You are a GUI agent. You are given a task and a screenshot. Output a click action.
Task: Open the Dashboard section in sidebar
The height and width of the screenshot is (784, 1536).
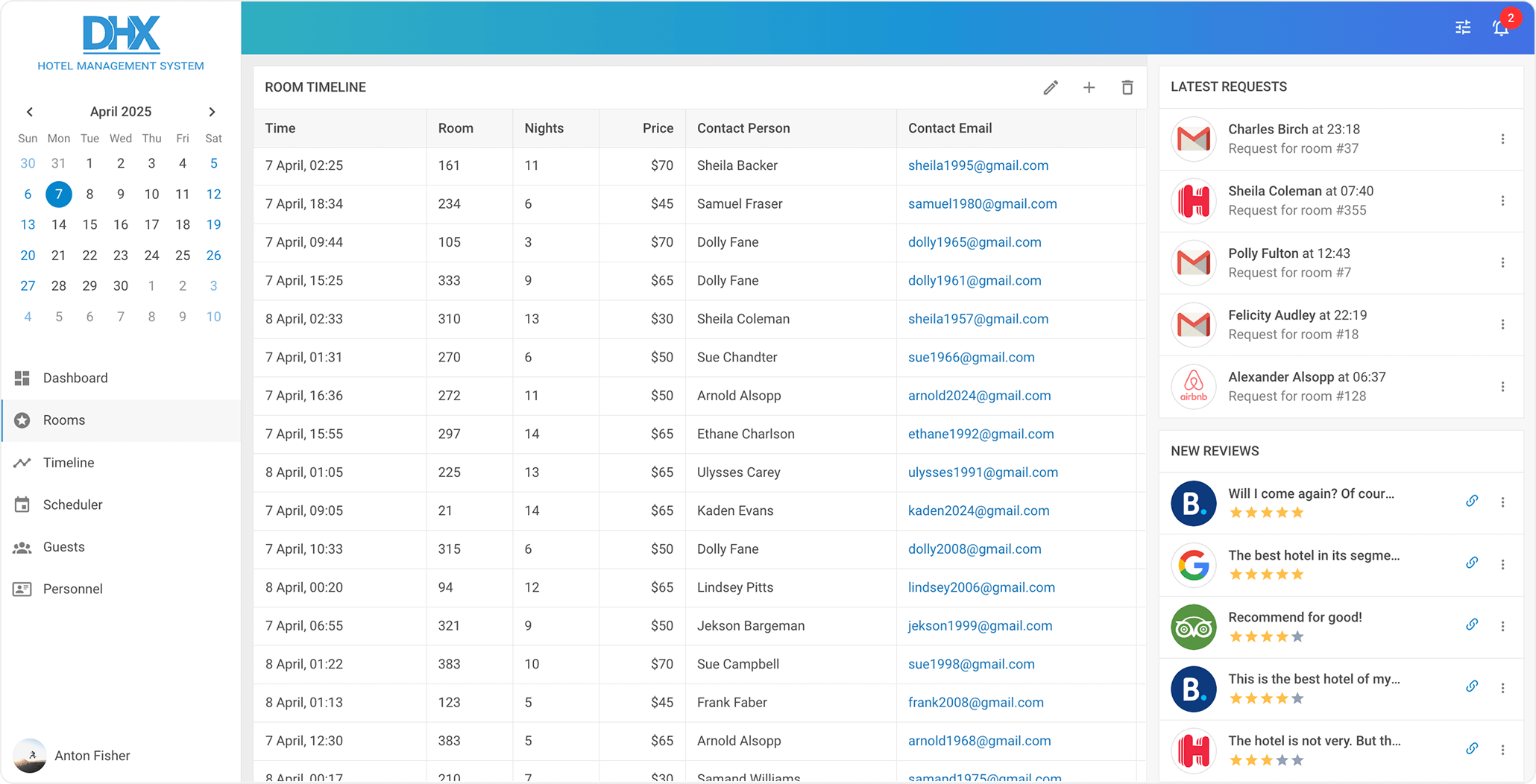point(75,378)
